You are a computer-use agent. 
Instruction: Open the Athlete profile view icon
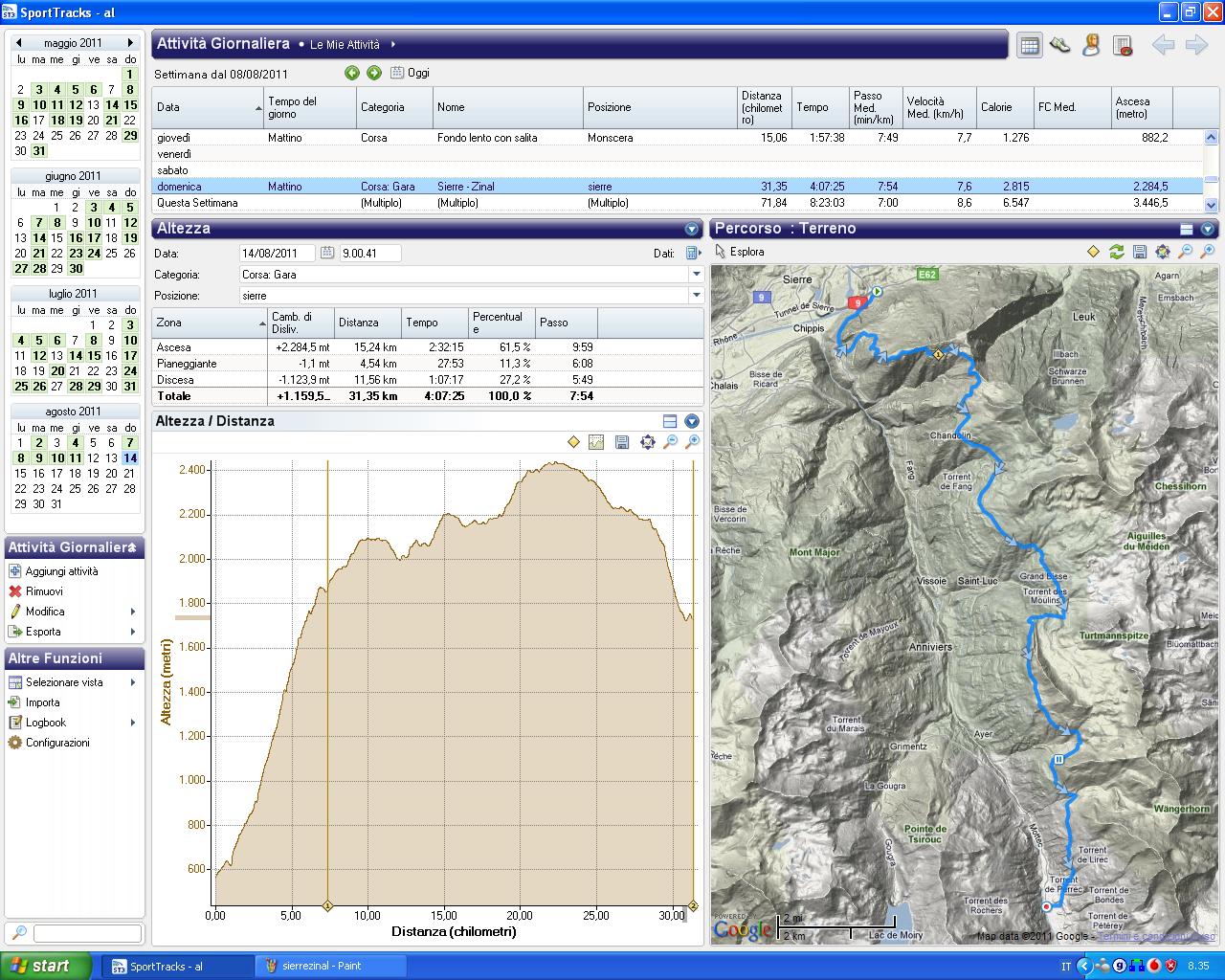click(x=1091, y=45)
